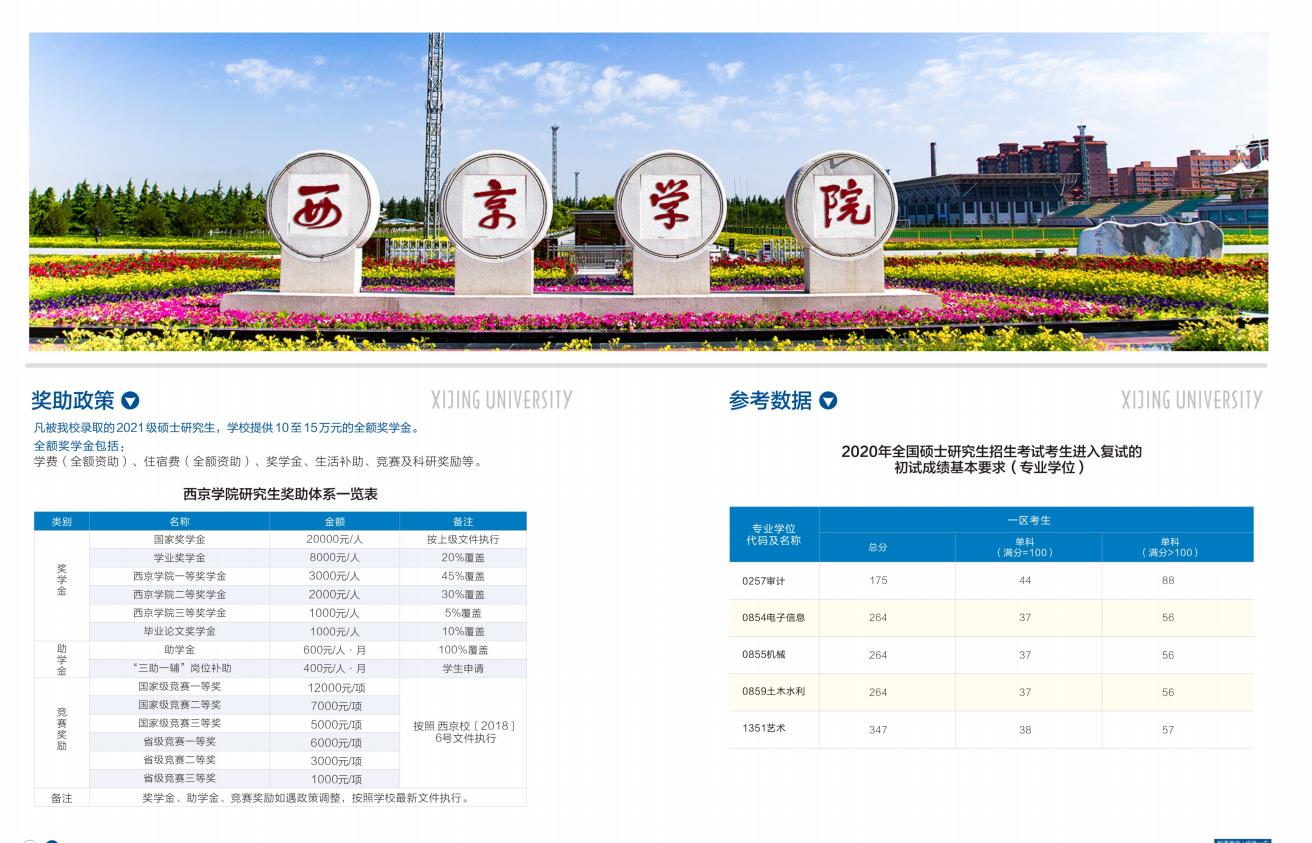Click the 国家级竞赛三等奖 cell
Viewport: 1312px width, 843px height.
[179, 723]
